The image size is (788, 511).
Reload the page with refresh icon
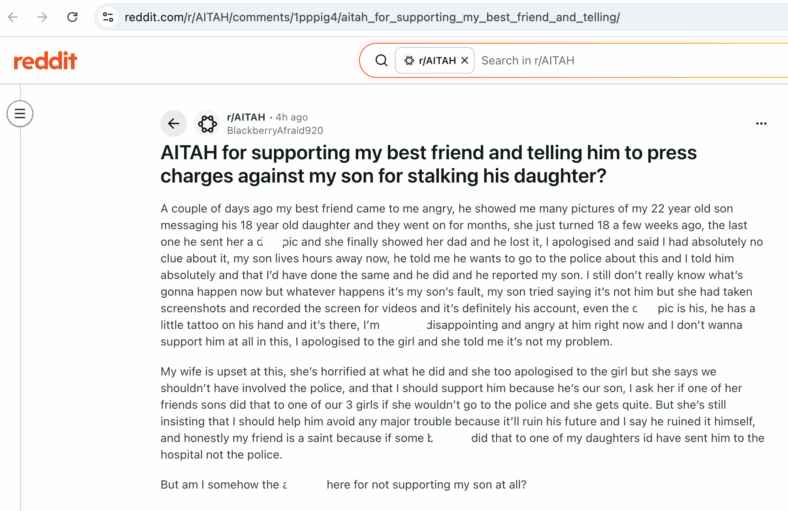pos(72,17)
